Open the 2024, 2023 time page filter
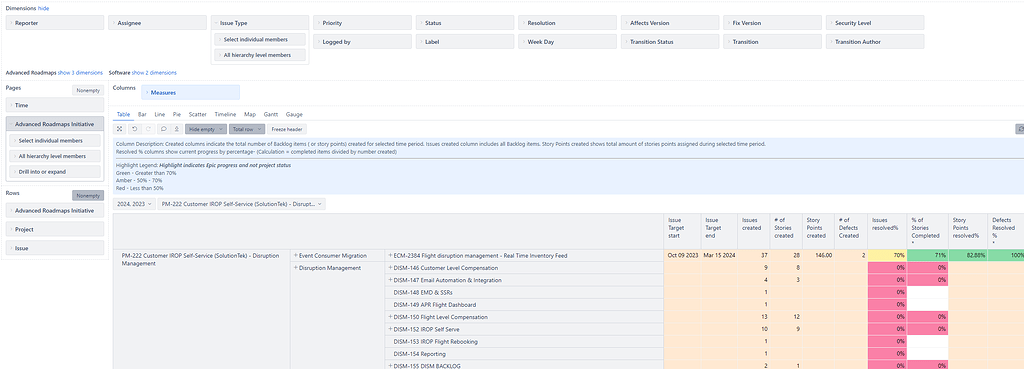 click(134, 204)
